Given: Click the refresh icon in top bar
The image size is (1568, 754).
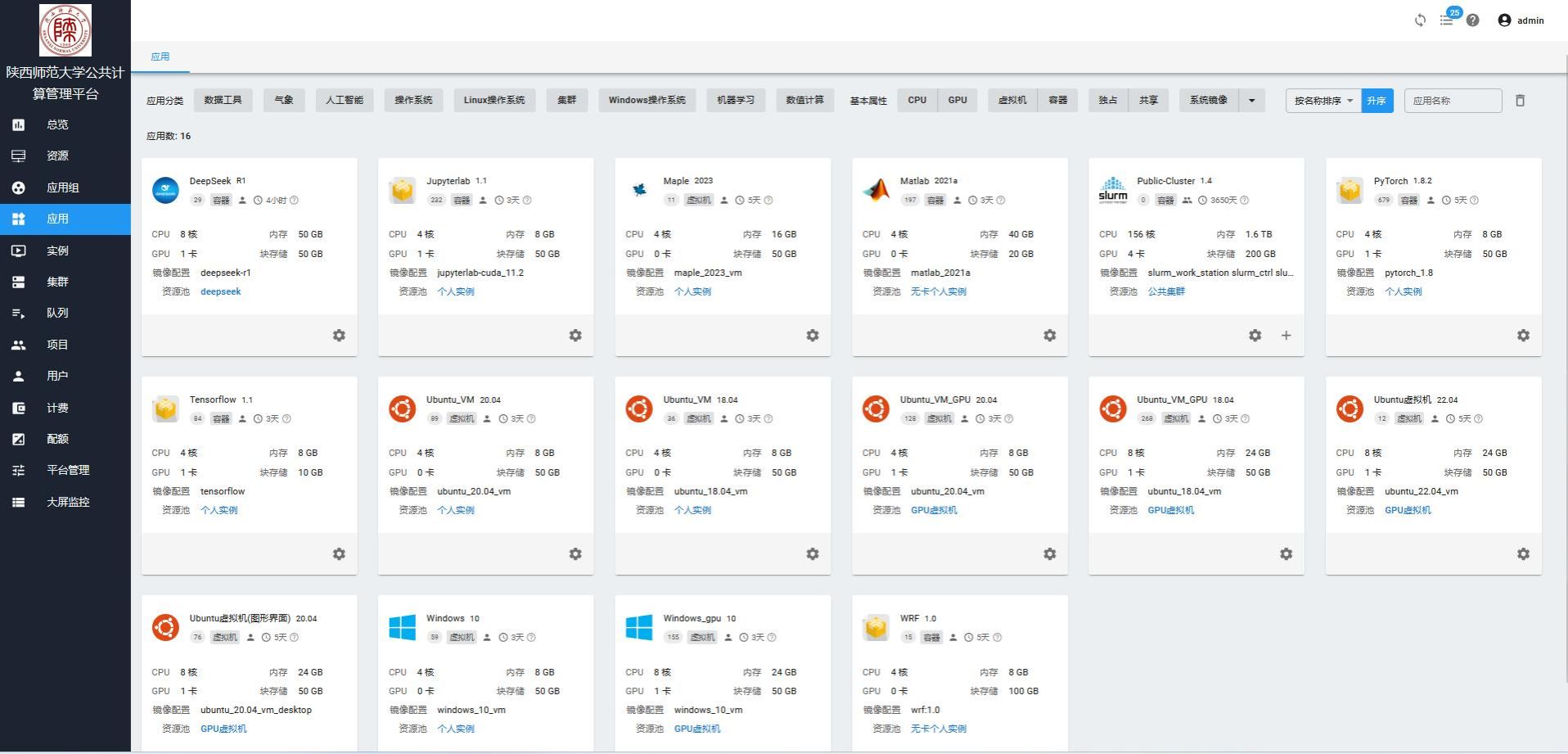Looking at the screenshot, I should coord(1420,20).
